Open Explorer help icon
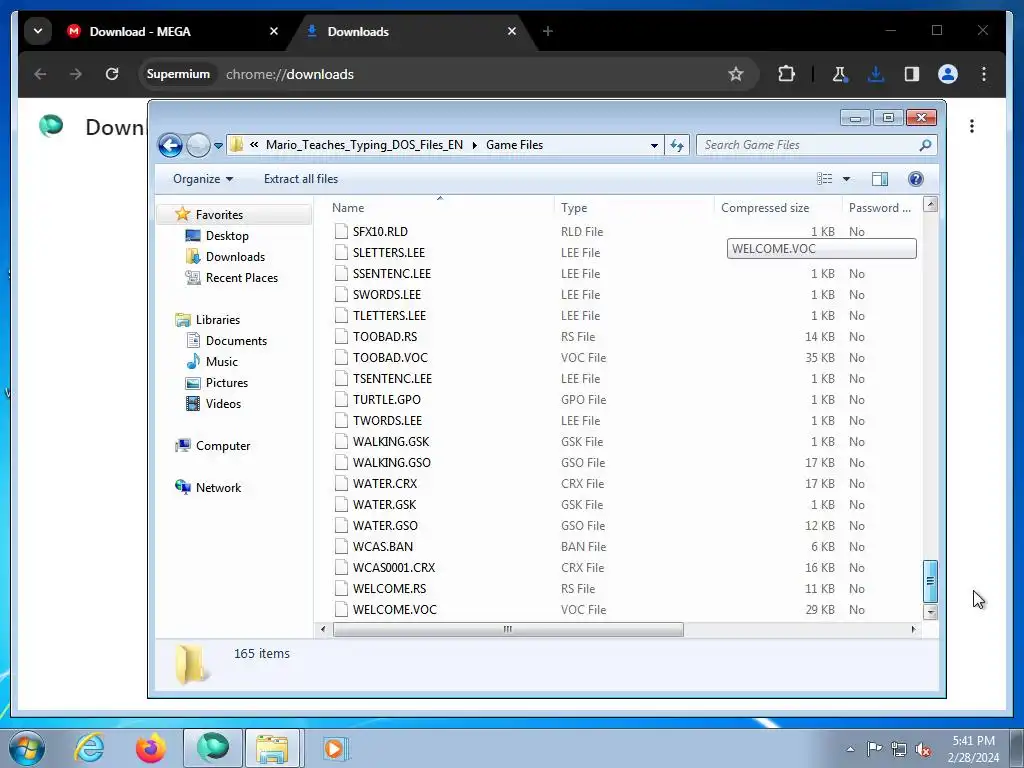The width and height of the screenshot is (1024, 768). pos(916,179)
